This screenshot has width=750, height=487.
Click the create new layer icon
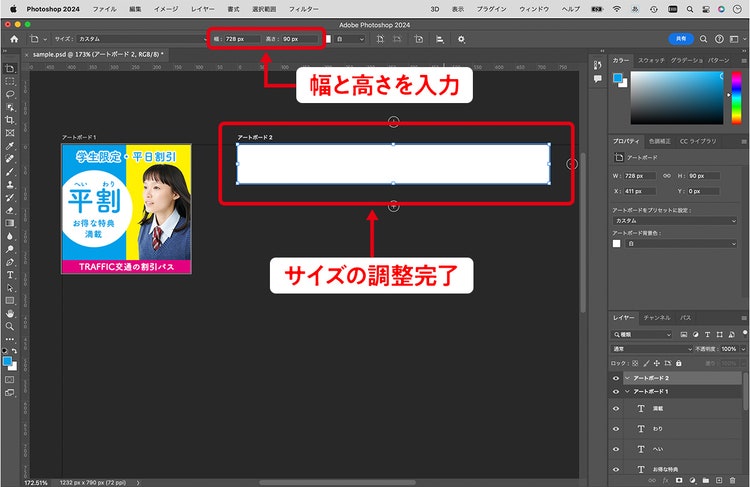[719, 480]
